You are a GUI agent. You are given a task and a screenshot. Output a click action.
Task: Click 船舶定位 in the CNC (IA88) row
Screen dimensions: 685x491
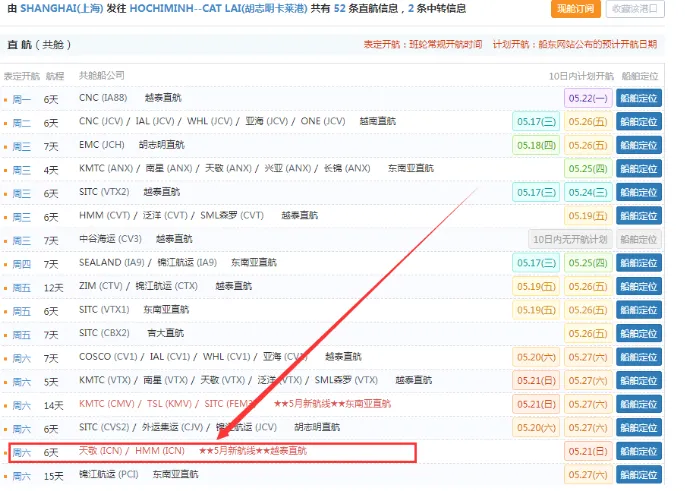coord(639,98)
